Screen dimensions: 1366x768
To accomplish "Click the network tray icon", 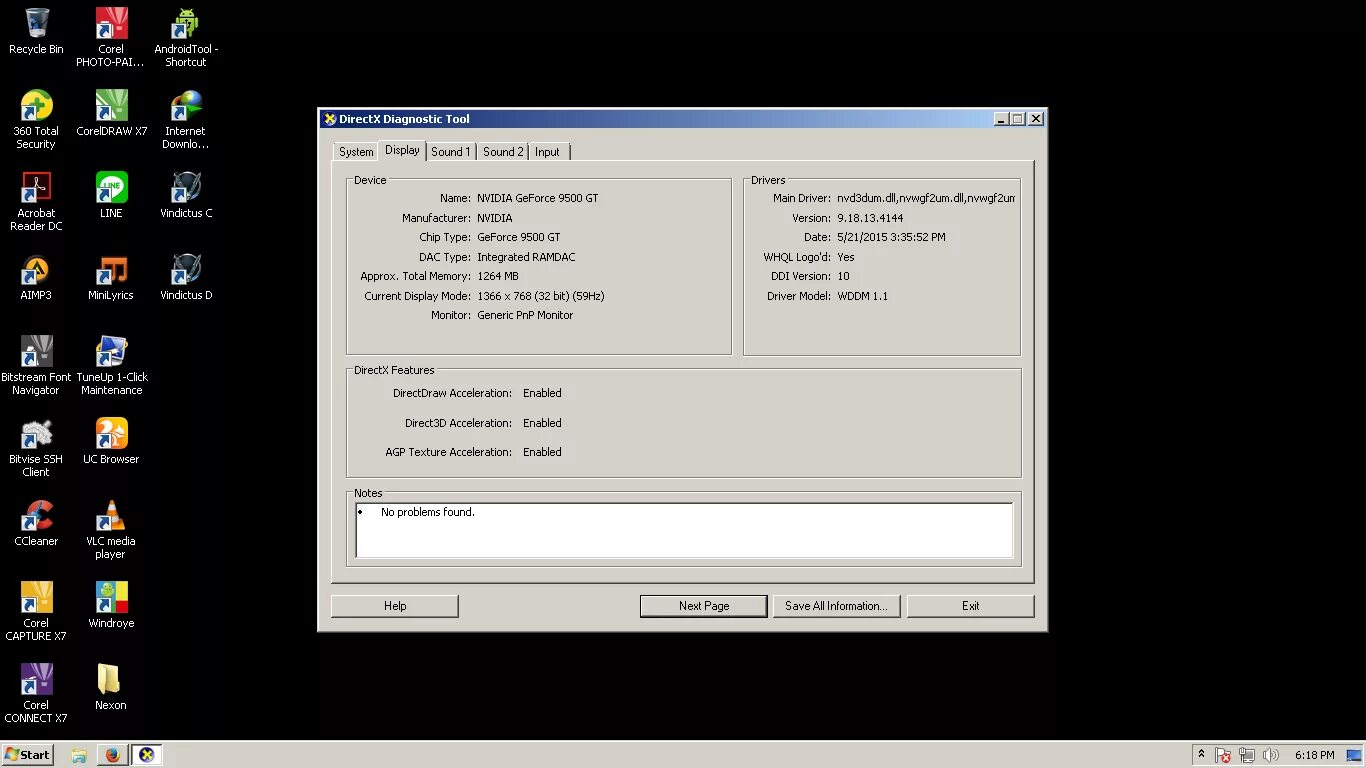I will [x=1246, y=755].
